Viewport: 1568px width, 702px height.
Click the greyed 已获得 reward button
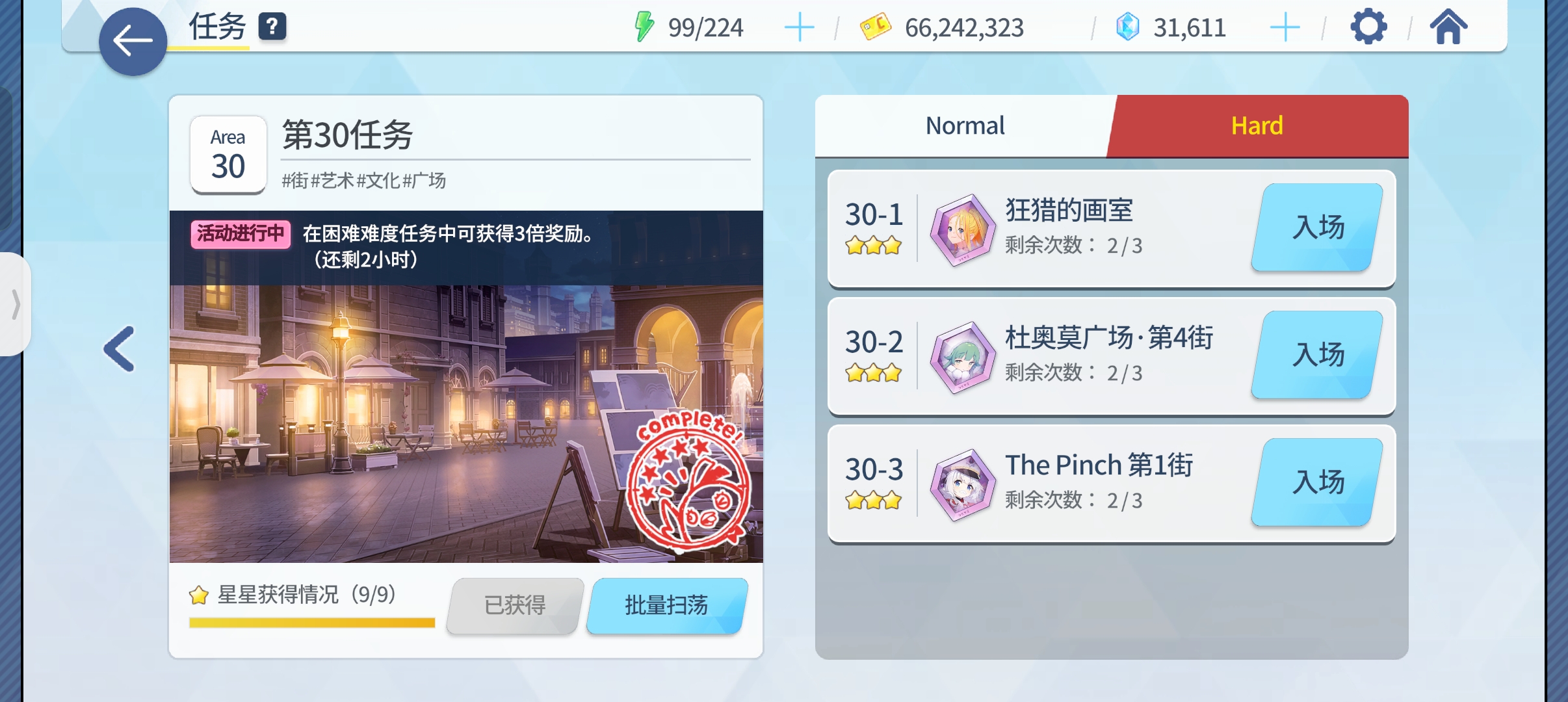pyautogui.click(x=515, y=605)
